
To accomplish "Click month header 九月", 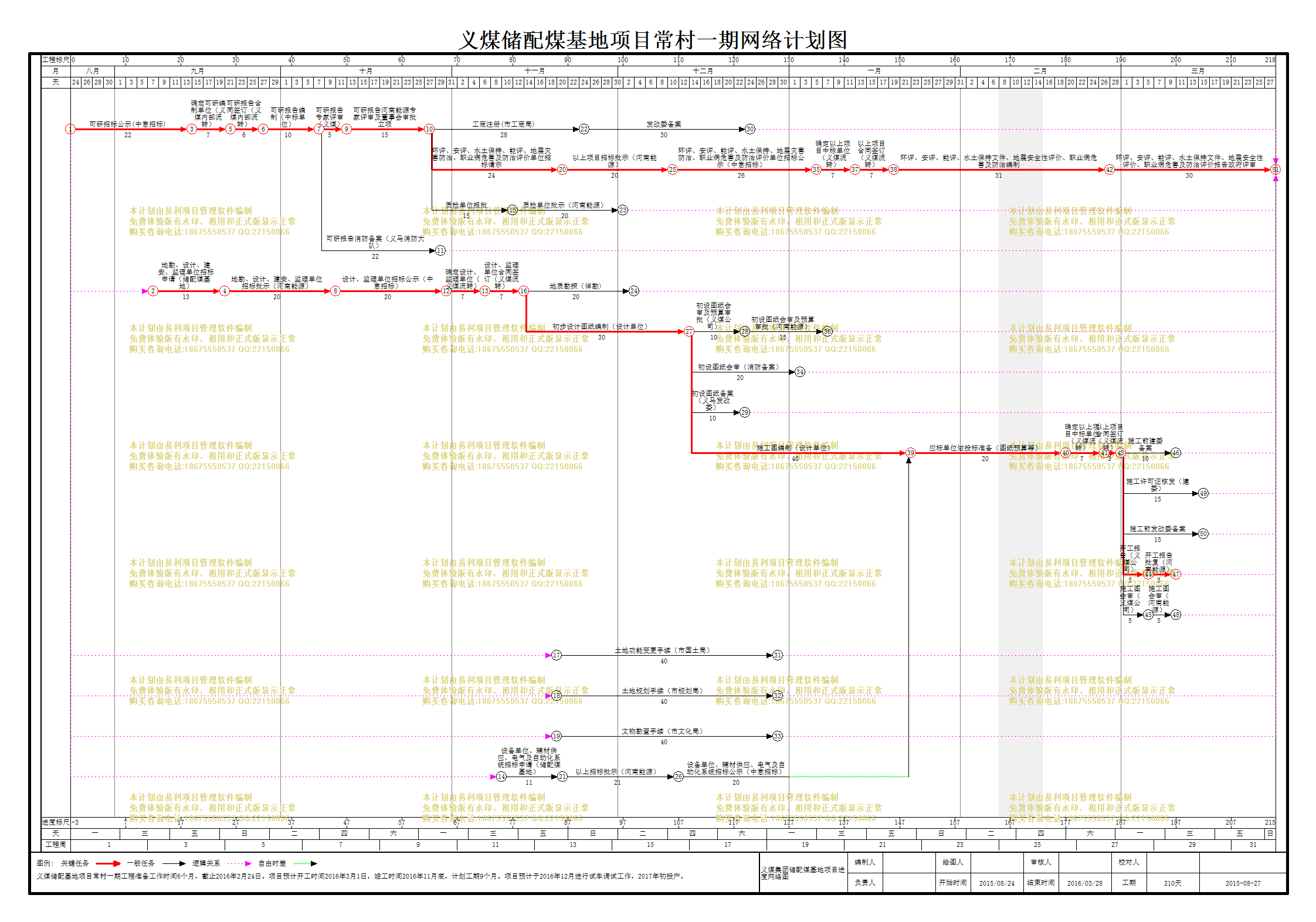I will (197, 71).
